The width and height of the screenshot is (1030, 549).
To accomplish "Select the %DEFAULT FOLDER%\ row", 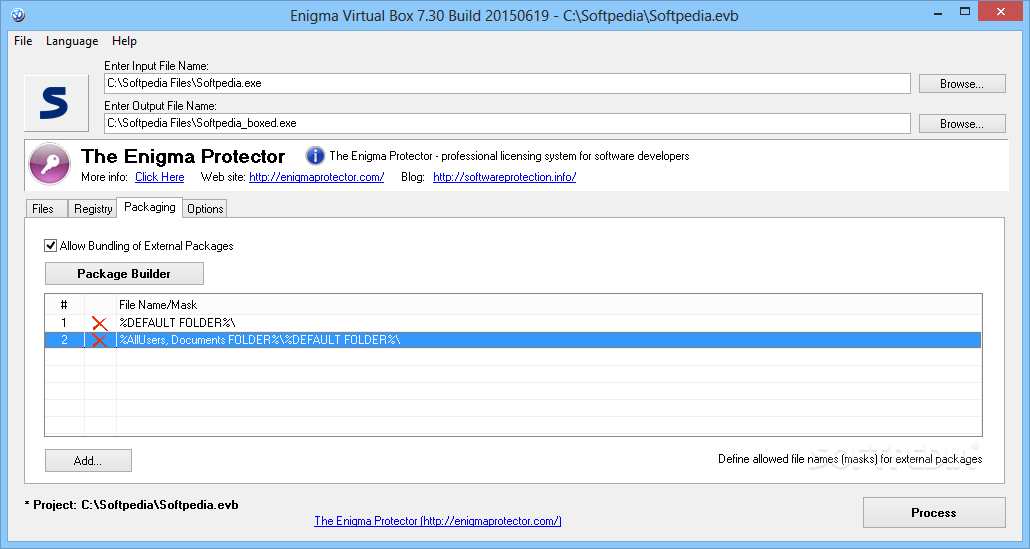I will pyautogui.click(x=513, y=322).
